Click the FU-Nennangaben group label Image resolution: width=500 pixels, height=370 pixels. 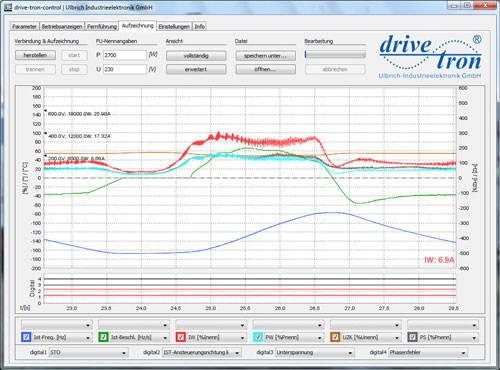point(117,41)
